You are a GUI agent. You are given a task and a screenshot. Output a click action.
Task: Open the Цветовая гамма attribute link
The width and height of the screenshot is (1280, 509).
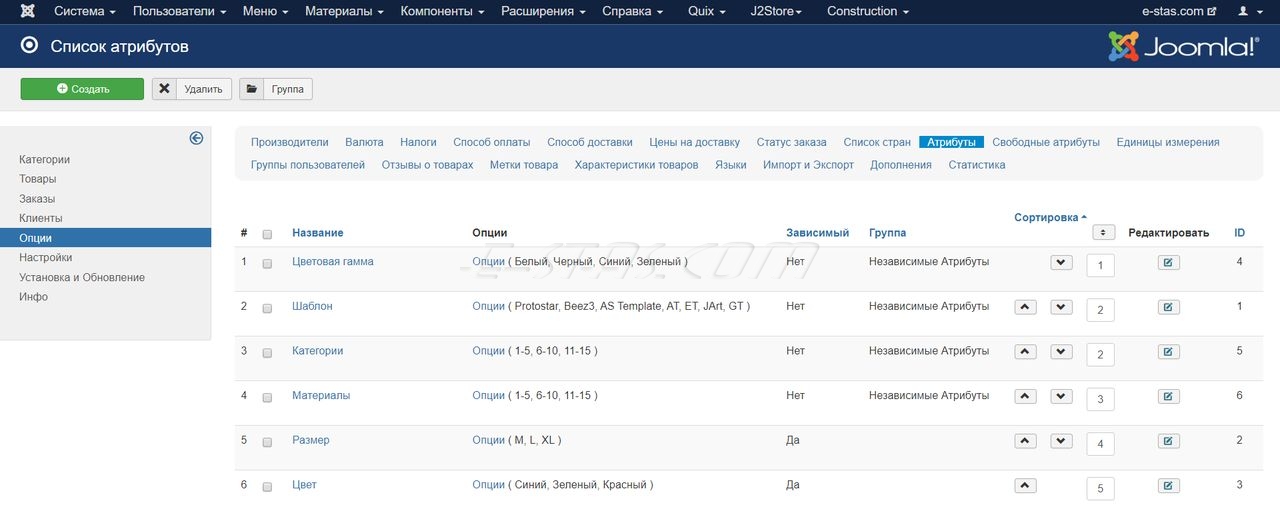coord(333,261)
